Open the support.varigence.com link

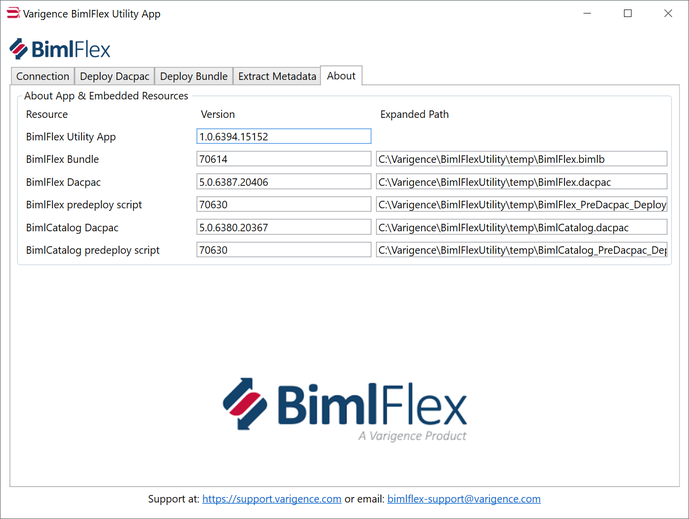[272, 499]
